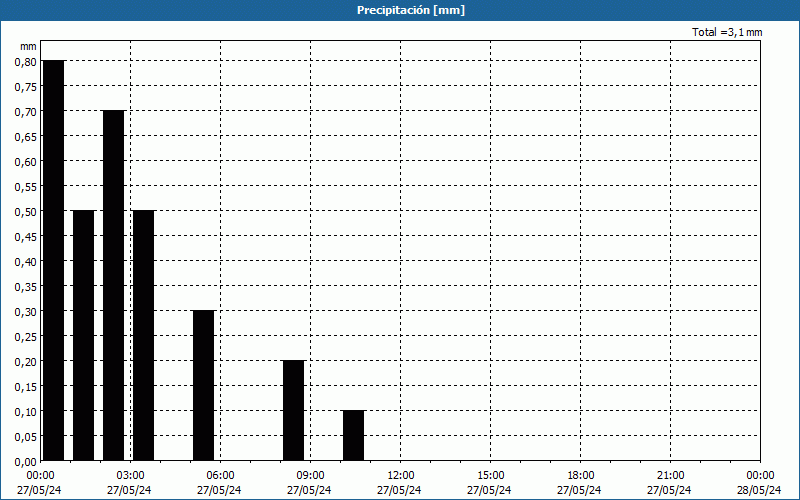This screenshot has width=800, height=500.
Task: Click the mm unit label above the y-axis
Action: pos(28,46)
